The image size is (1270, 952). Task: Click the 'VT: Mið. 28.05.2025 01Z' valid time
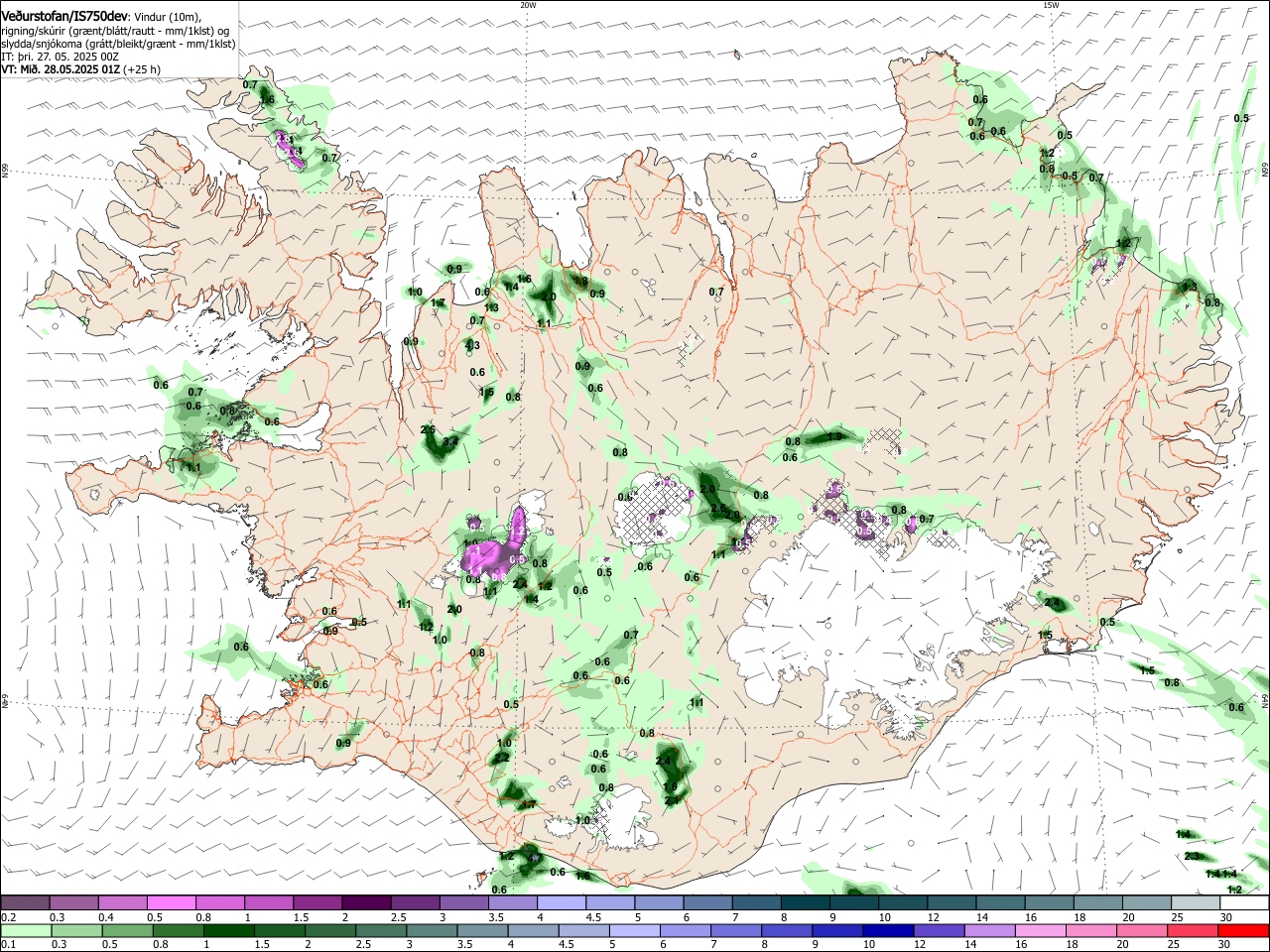coord(62,69)
